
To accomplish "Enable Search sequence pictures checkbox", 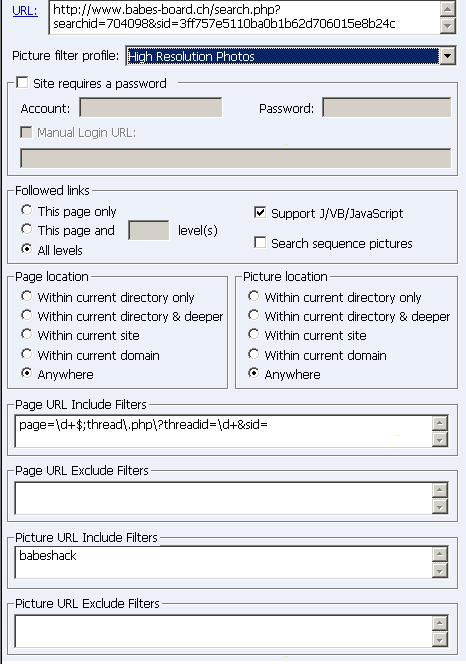I will point(260,242).
